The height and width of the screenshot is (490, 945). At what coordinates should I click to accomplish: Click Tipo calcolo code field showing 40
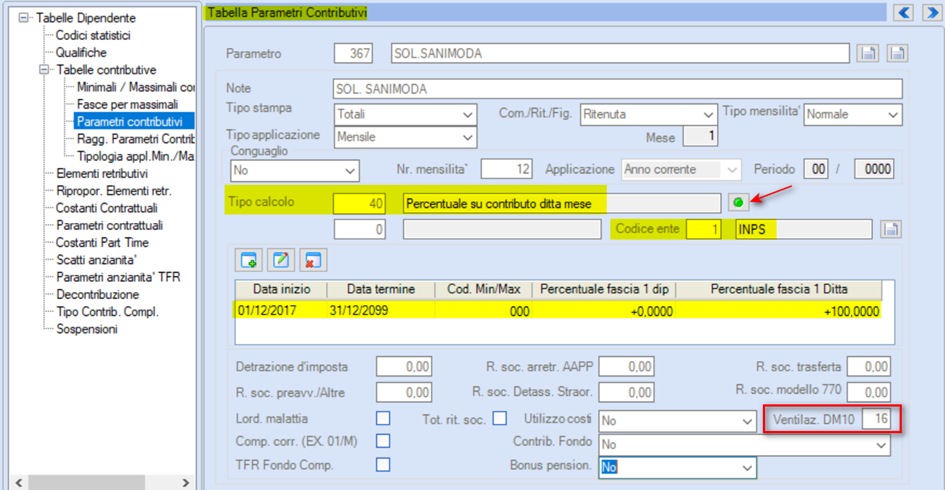[x=359, y=204]
